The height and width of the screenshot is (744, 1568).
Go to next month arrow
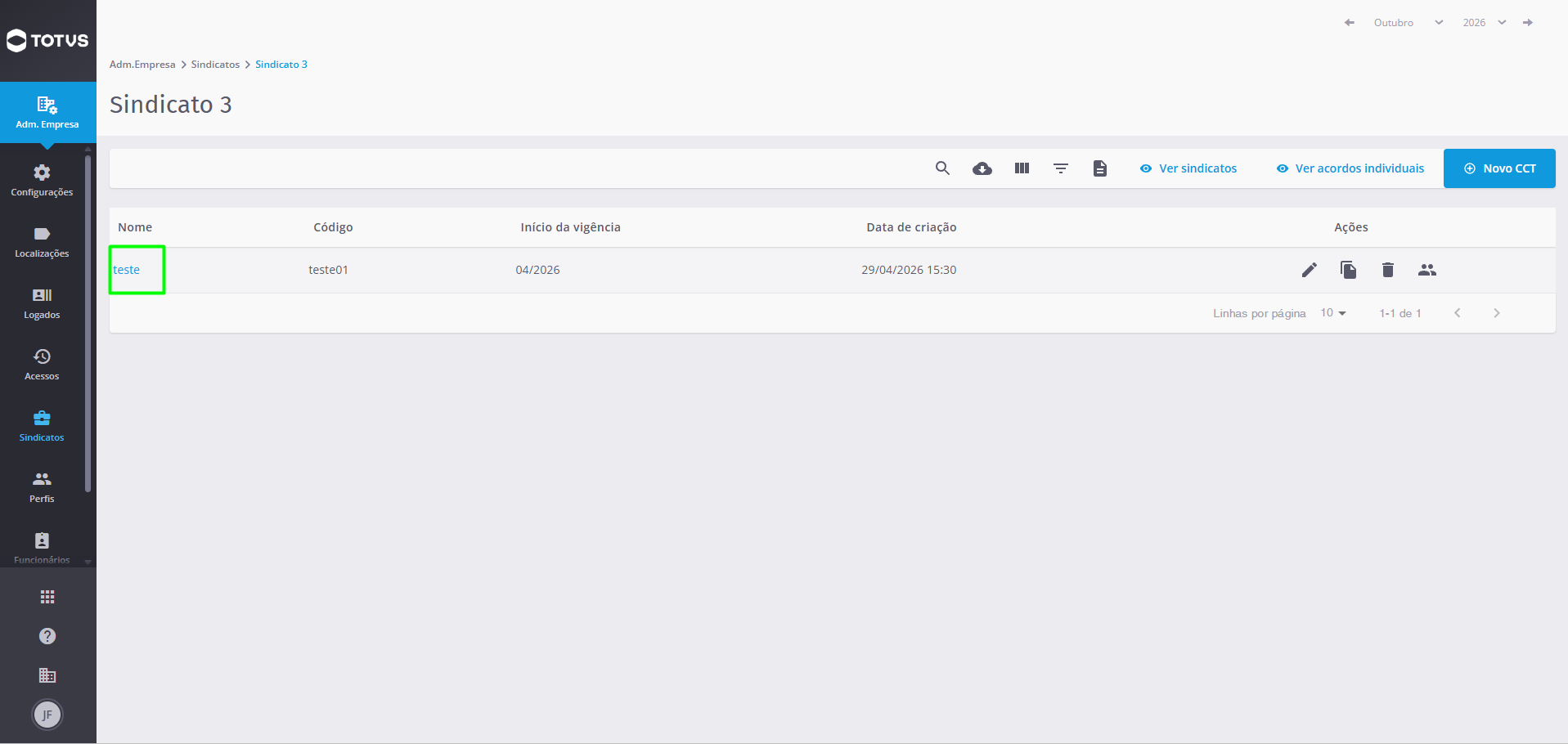[1527, 23]
